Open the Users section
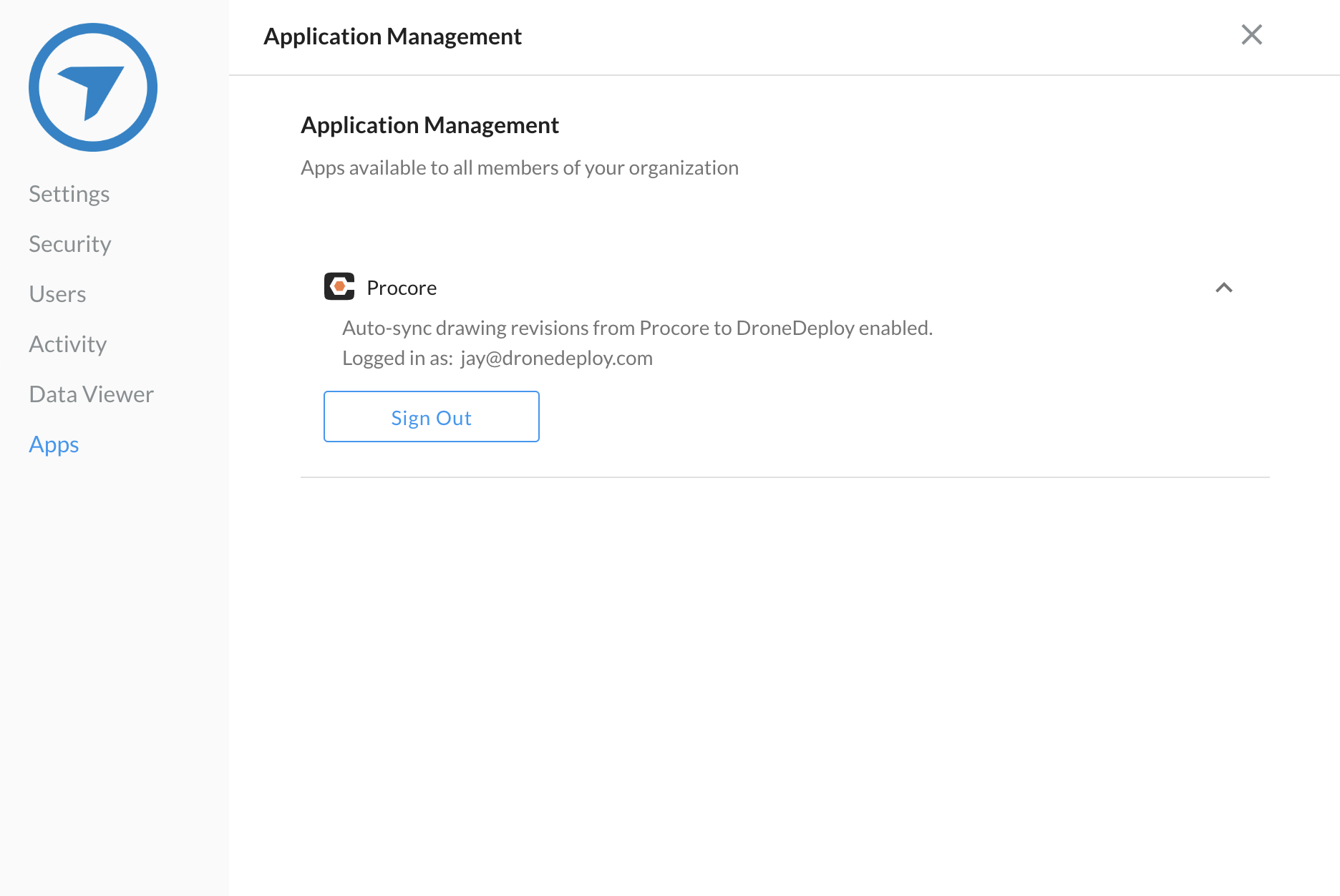1340x896 pixels. point(57,294)
